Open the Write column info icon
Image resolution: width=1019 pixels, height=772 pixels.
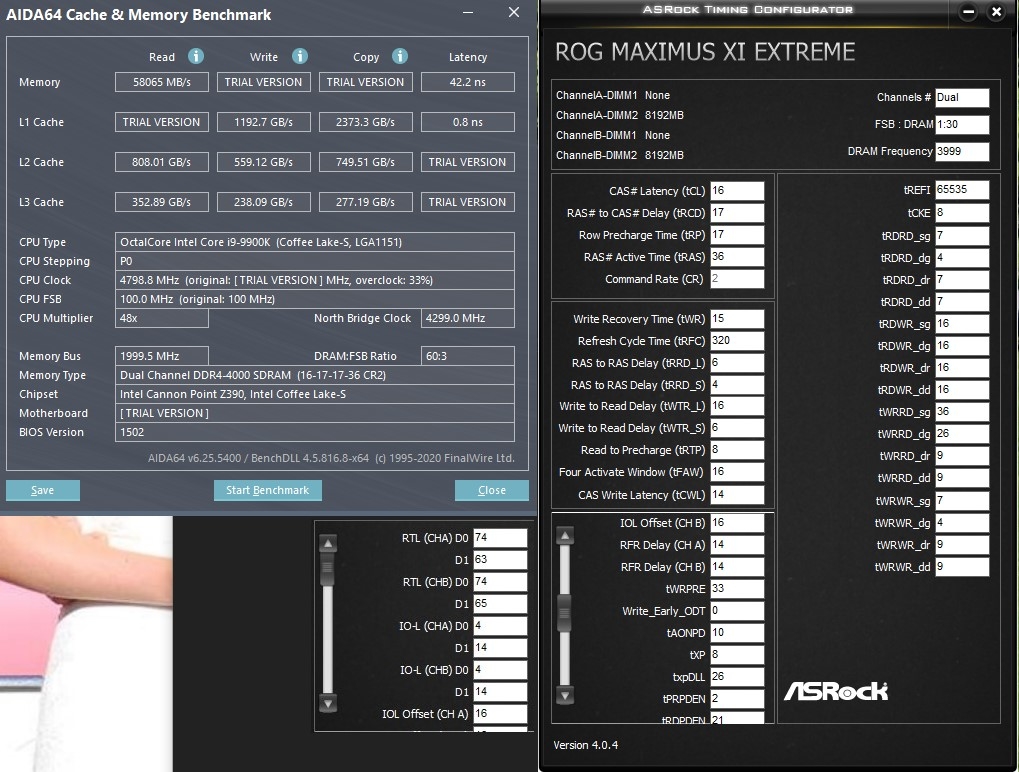(300, 57)
